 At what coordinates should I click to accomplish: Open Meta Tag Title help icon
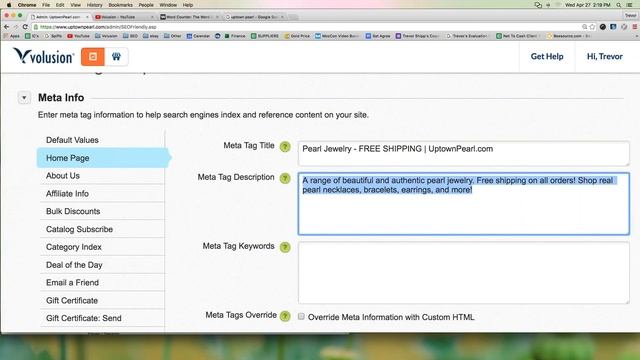tap(285, 147)
